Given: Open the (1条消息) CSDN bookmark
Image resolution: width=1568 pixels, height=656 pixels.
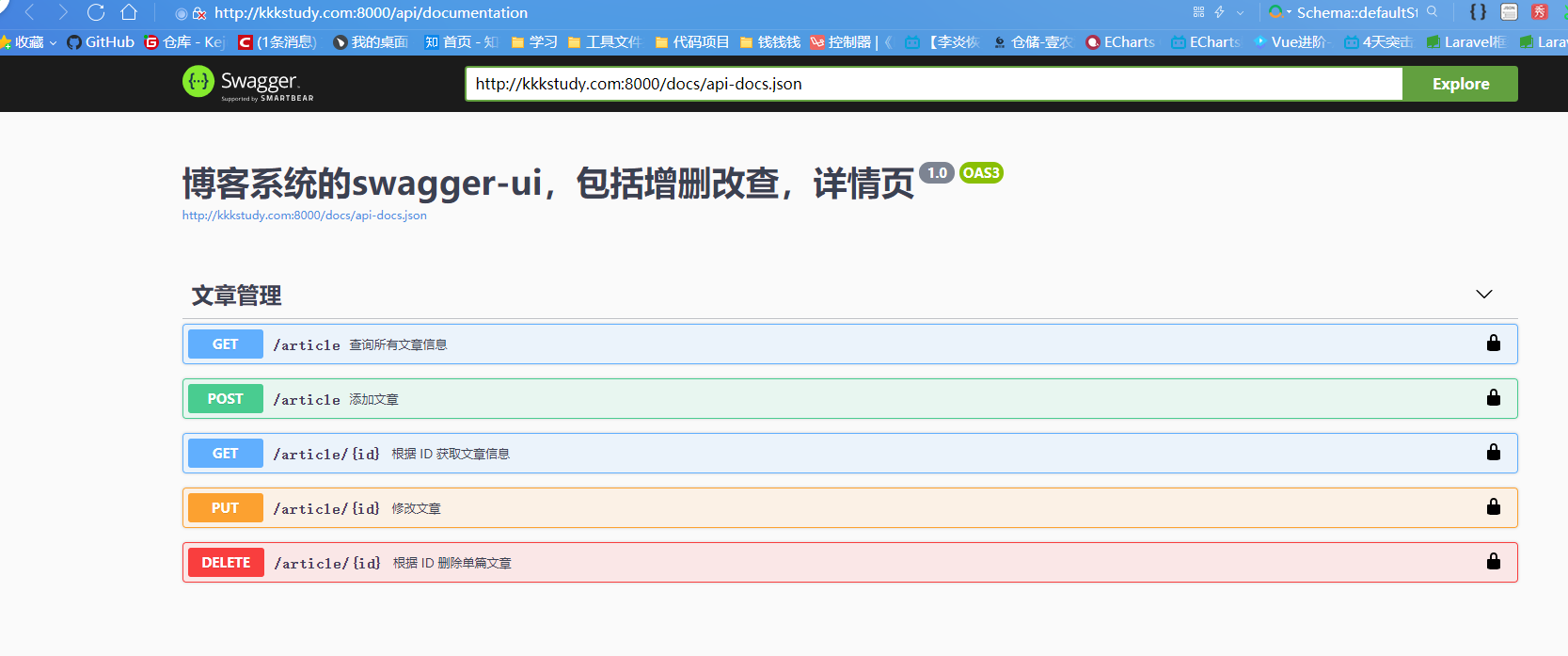Looking at the screenshot, I should click(x=277, y=42).
